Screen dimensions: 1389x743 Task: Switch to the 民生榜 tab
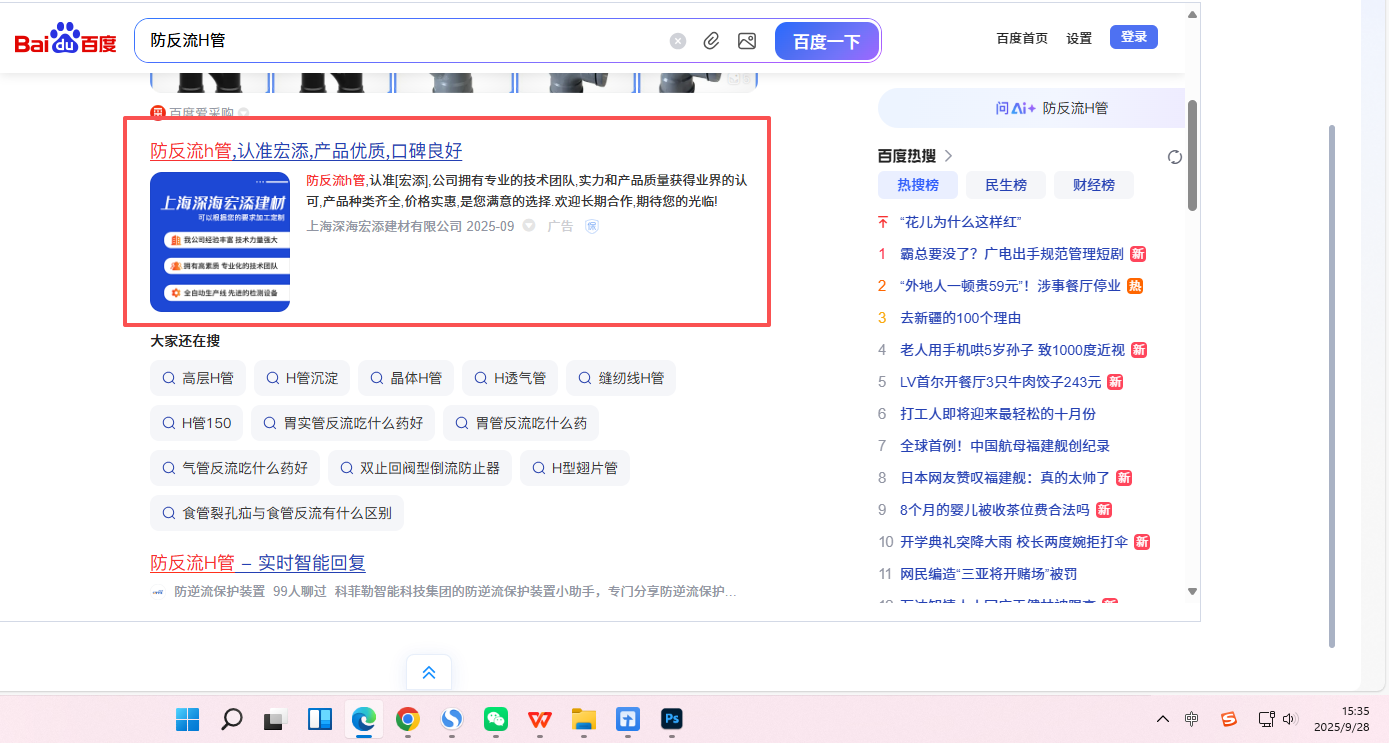point(1005,185)
